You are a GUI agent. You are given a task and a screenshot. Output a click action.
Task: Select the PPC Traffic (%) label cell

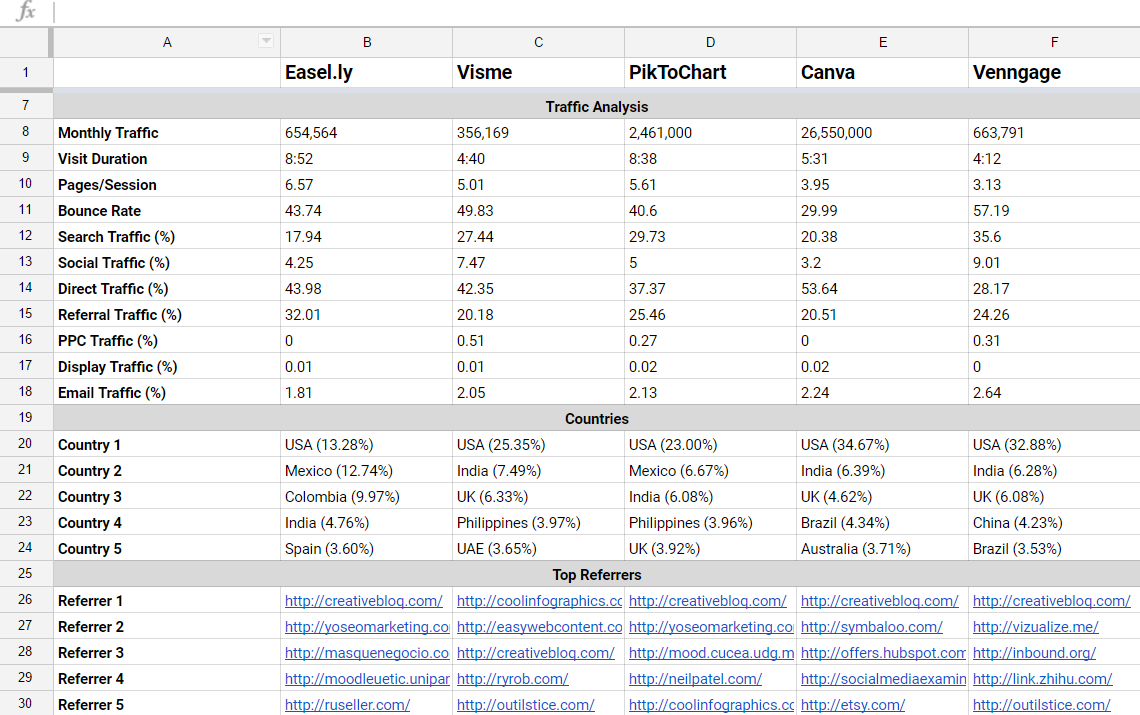[167, 340]
